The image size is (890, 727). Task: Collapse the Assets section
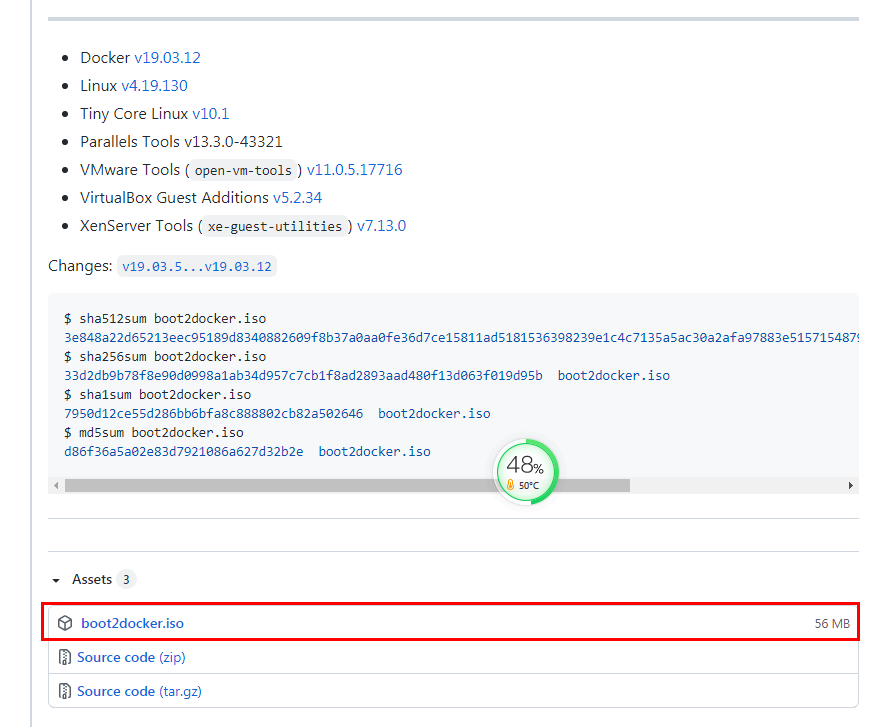pos(56,579)
